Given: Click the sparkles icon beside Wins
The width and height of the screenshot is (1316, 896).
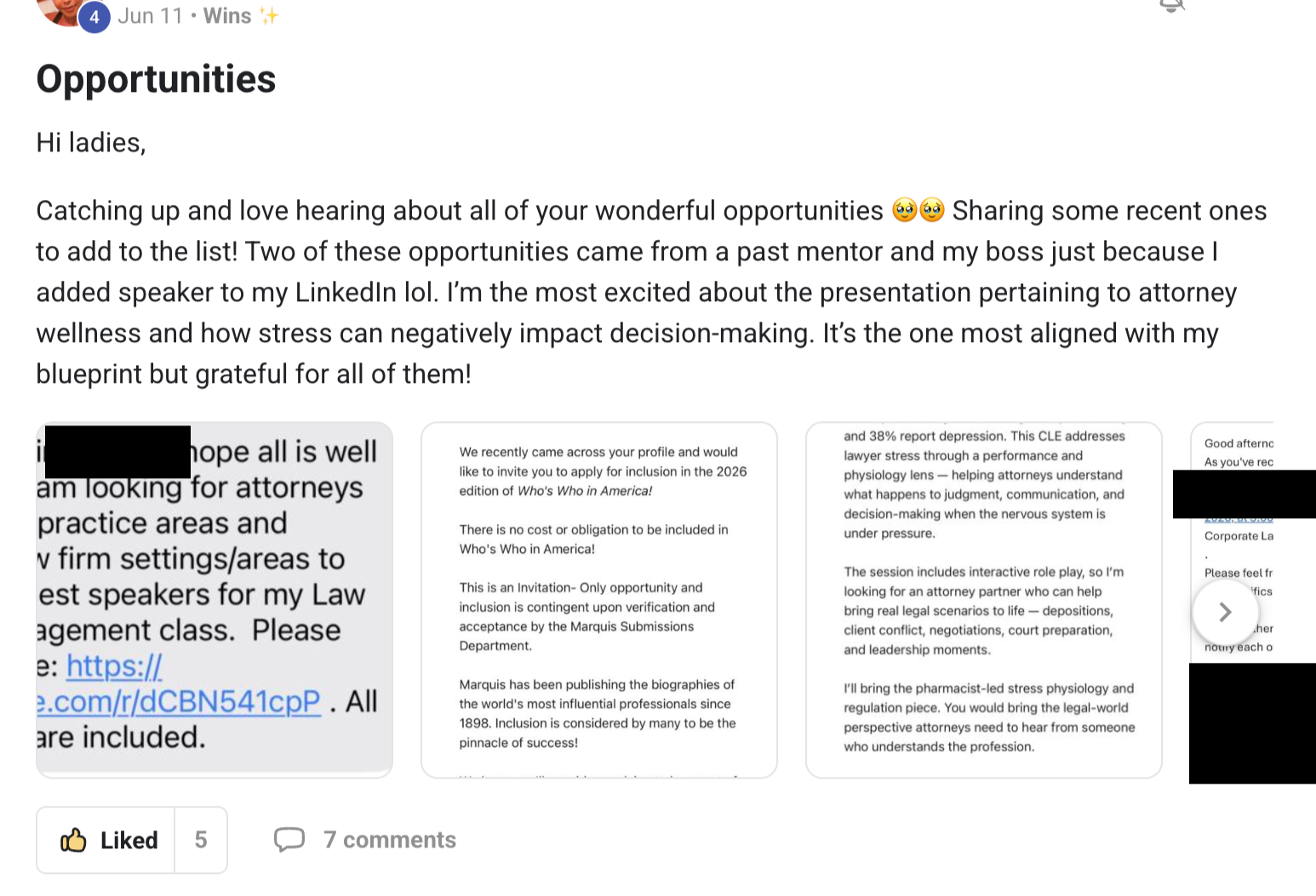Looking at the screenshot, I should tap(269, 15).
